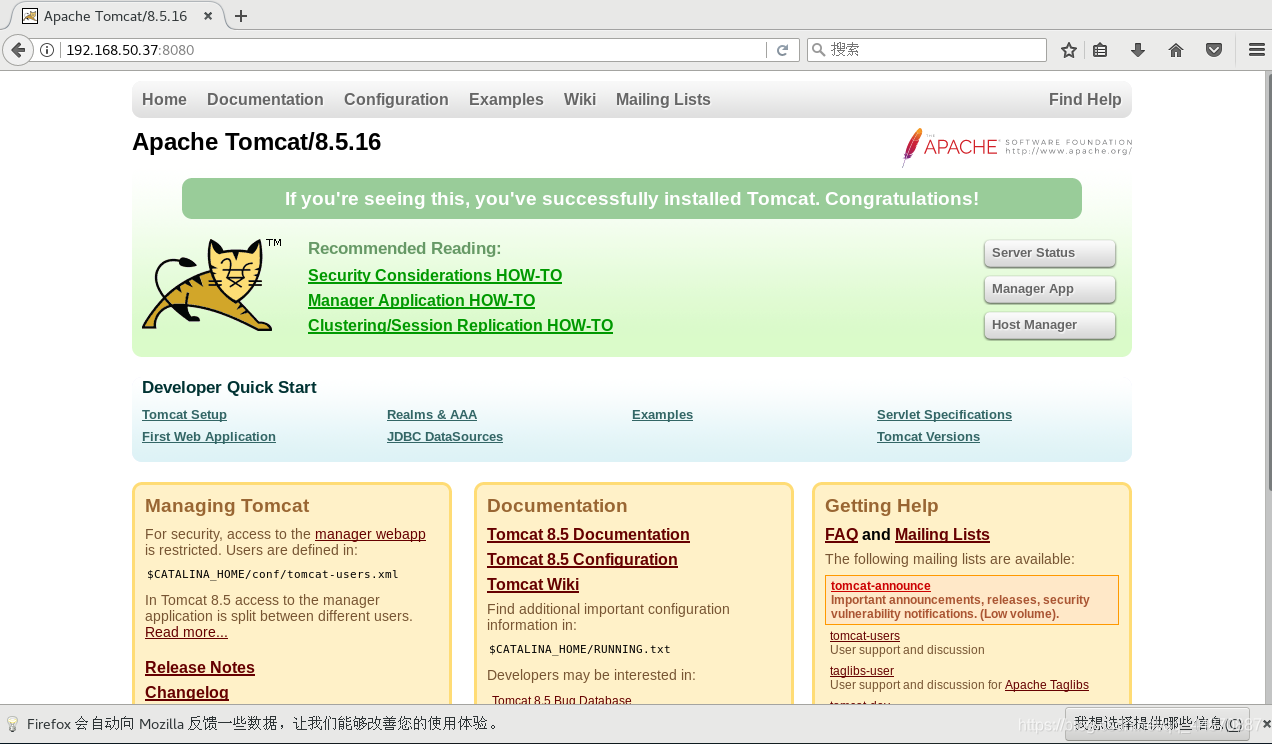This screenshot has width=1272, height=744.
Task: Click the green congratulations banner
Action: 632,198
